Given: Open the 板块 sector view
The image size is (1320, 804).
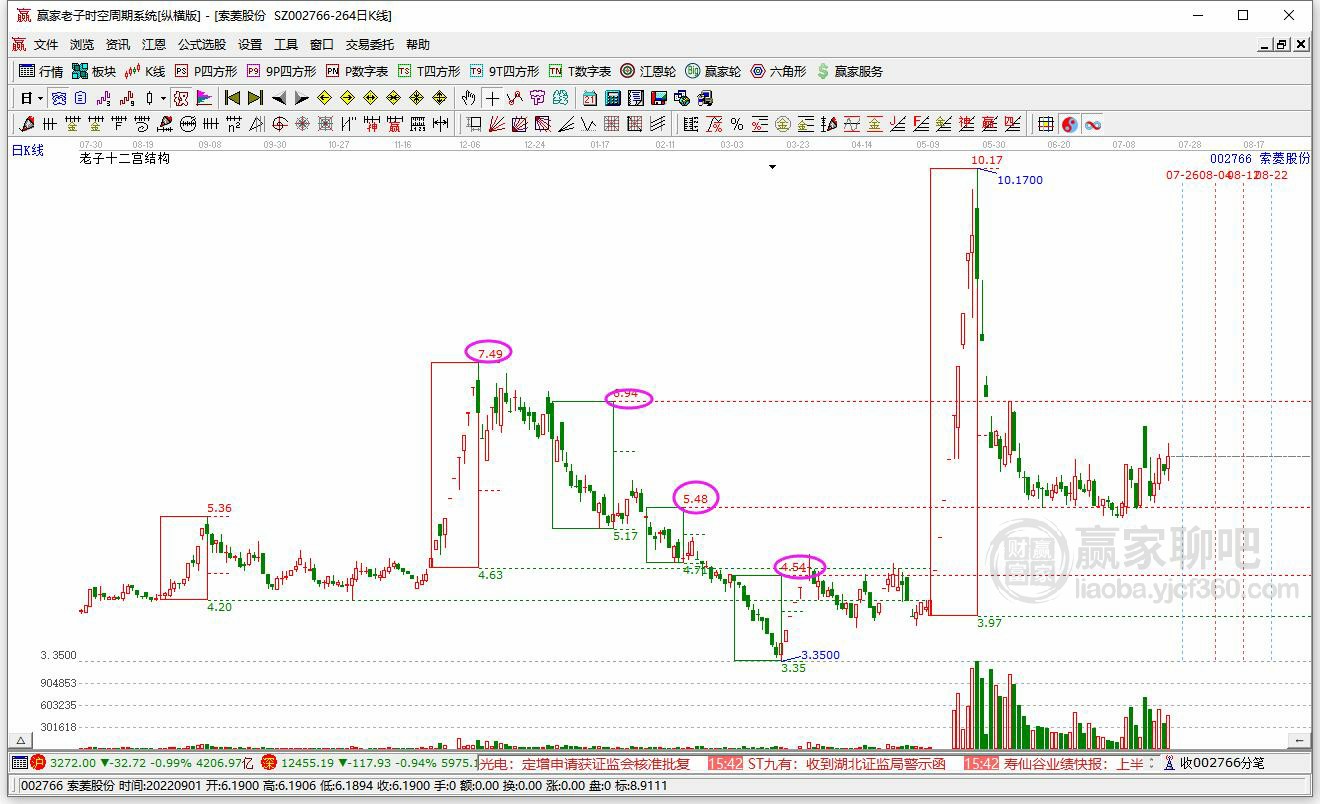Looking at the screenshot, I should (94, 71).
